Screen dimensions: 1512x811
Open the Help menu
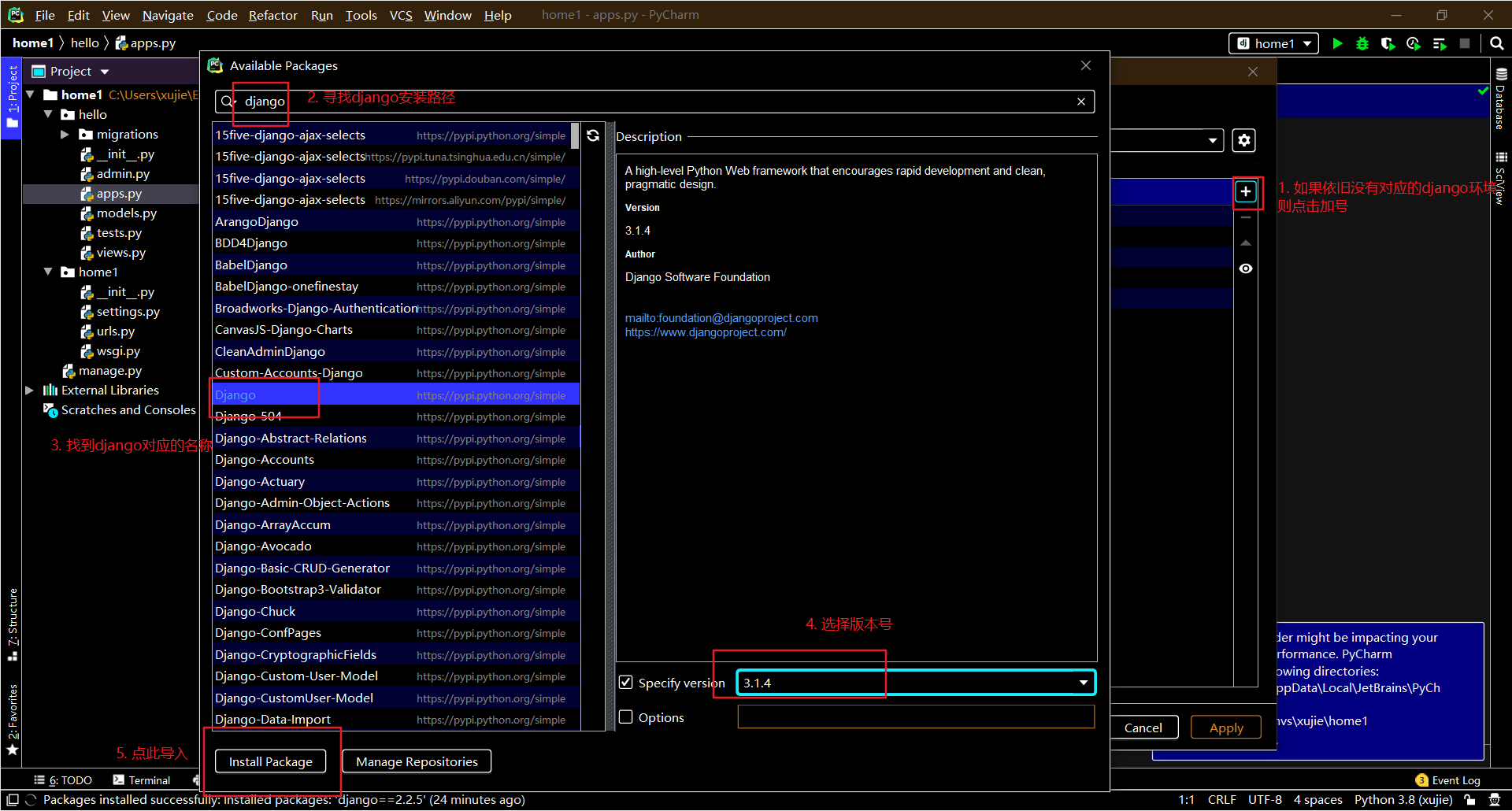pos(498,15)
